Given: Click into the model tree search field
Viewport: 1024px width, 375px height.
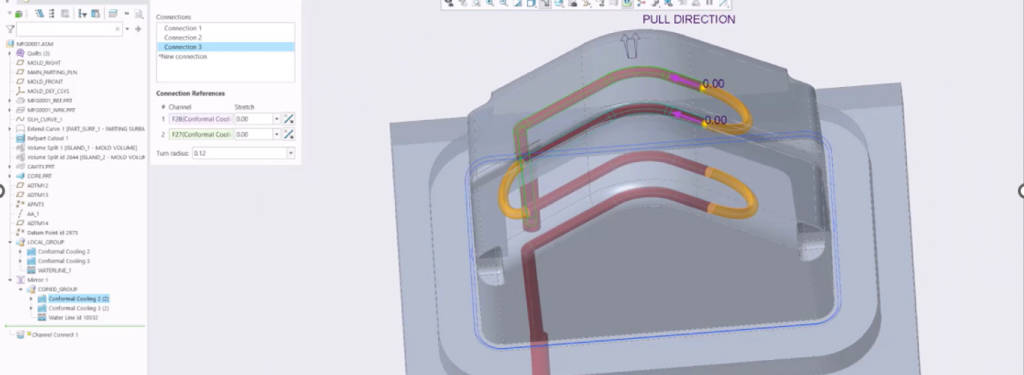Looking at the screenshot, I should (x=69, y=29).
